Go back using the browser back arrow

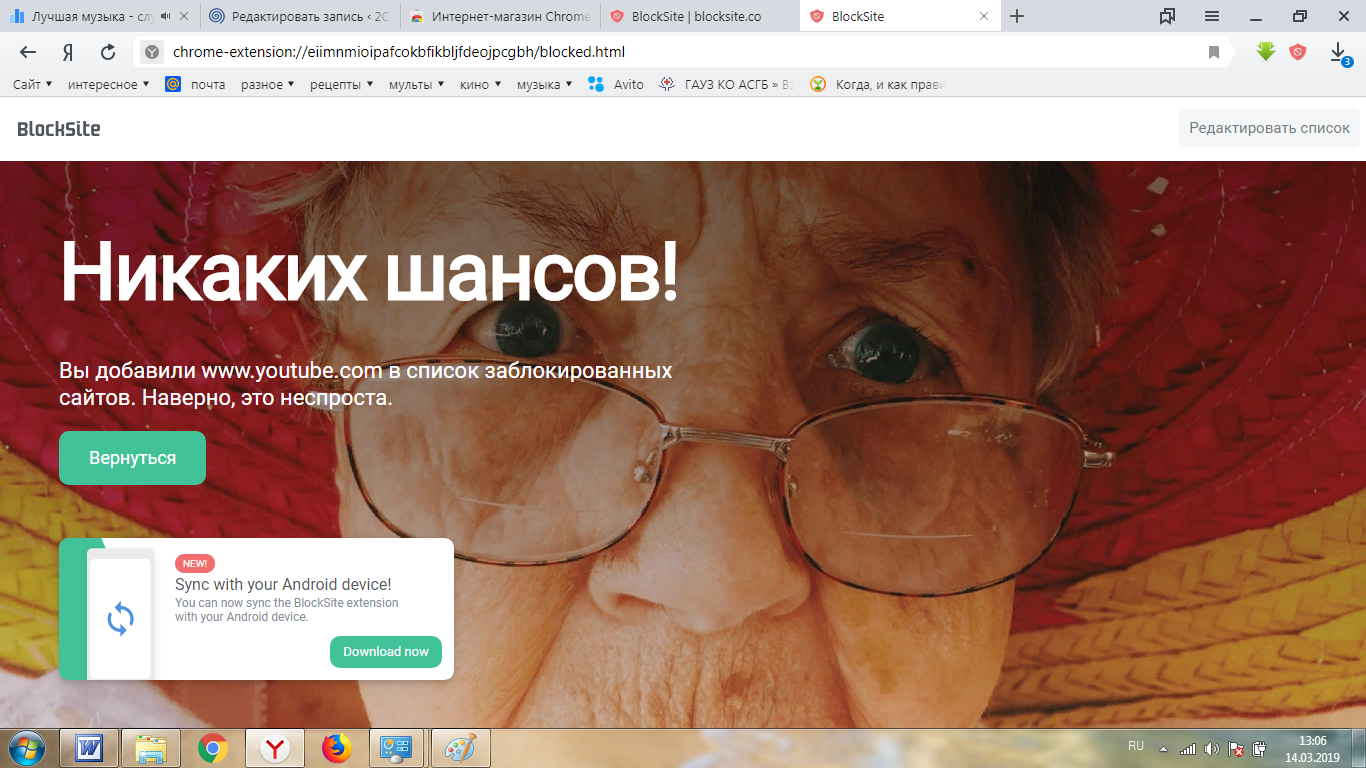(x=28, y=52)
